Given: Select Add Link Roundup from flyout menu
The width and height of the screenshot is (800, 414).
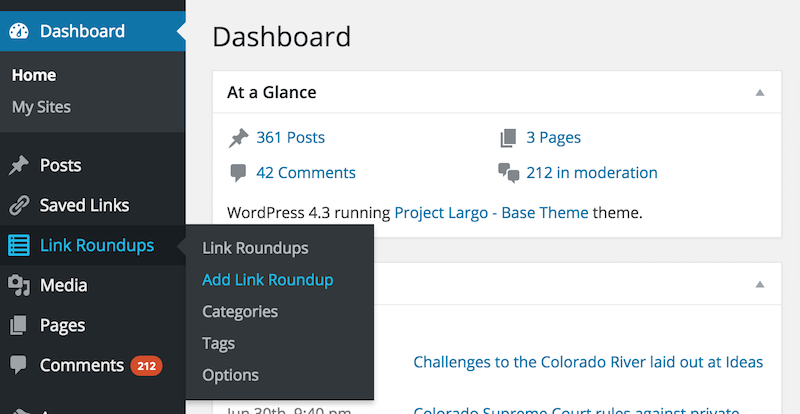Looking at the screenshot, I should pos(267,280).
